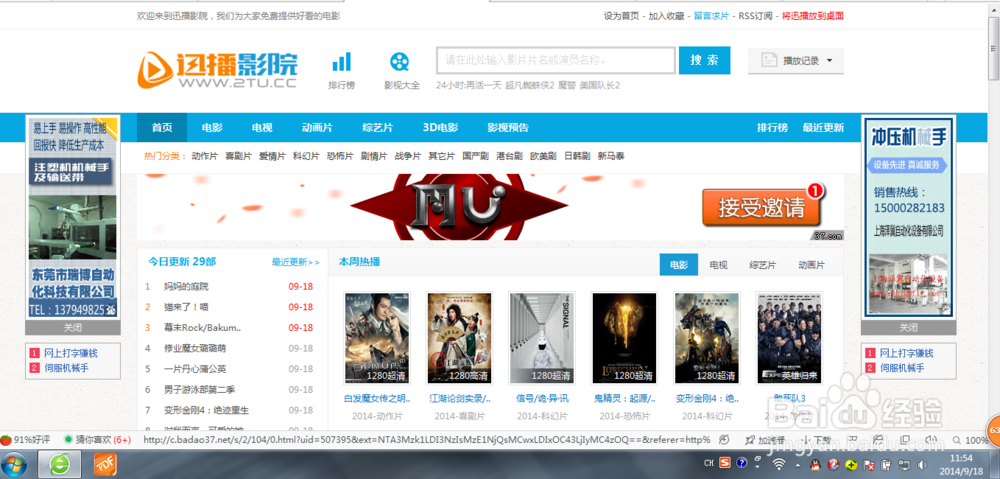Expand the 播放记录 dropdown

point(796,61)
